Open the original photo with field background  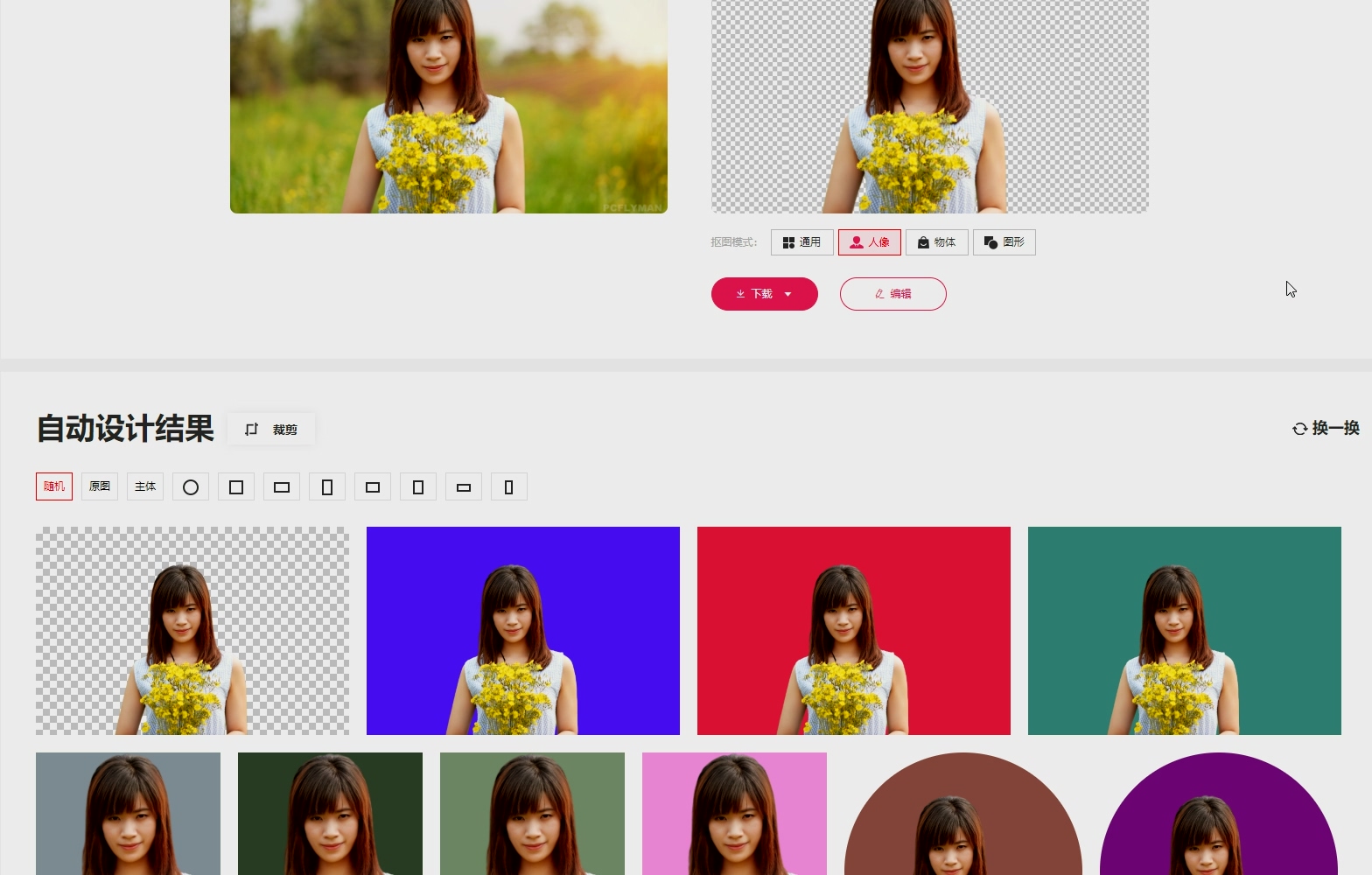click(449, 106)
